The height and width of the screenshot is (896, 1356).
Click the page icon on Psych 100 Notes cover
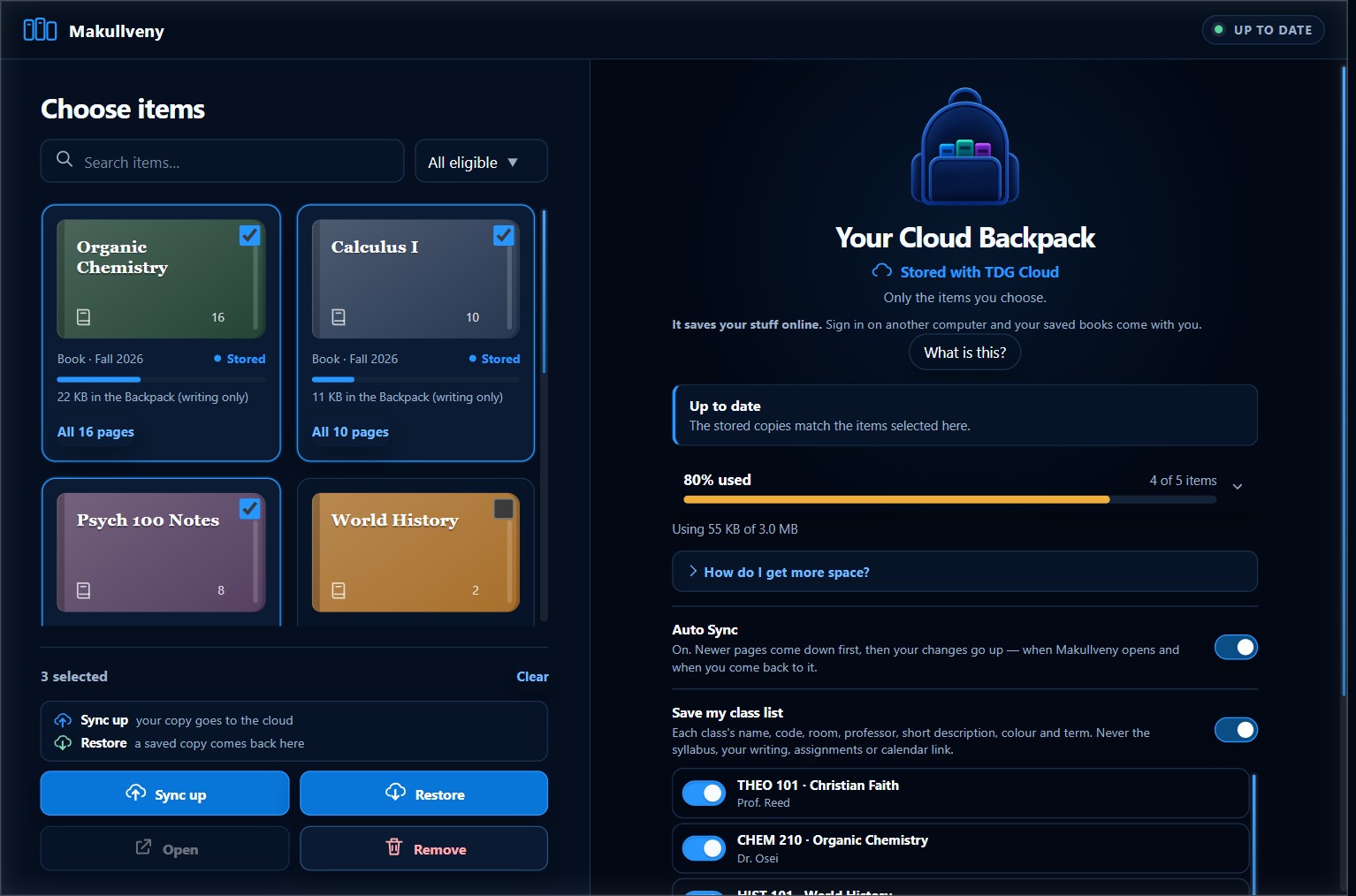click(x=84, y=590)
